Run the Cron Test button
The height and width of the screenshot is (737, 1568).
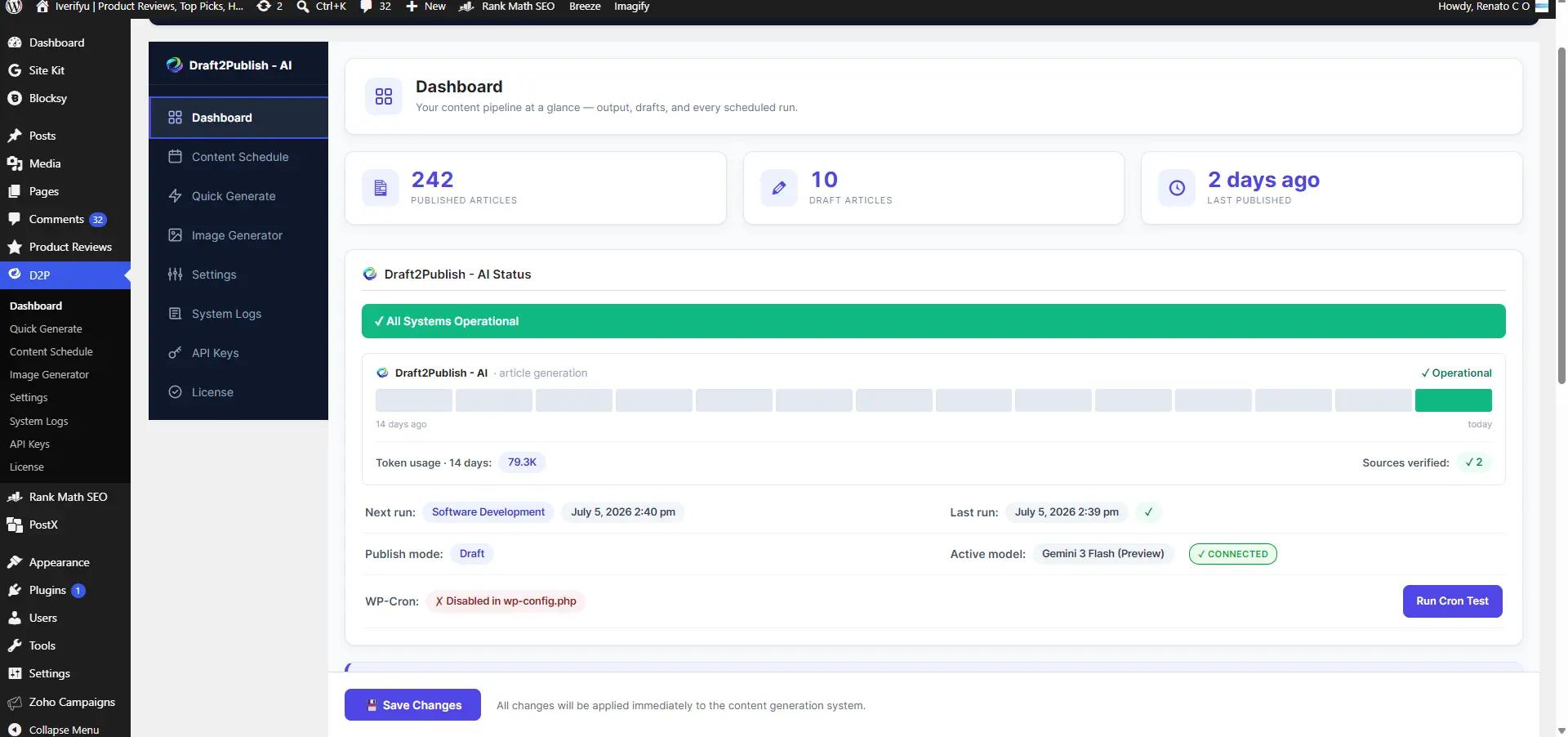1452,601
